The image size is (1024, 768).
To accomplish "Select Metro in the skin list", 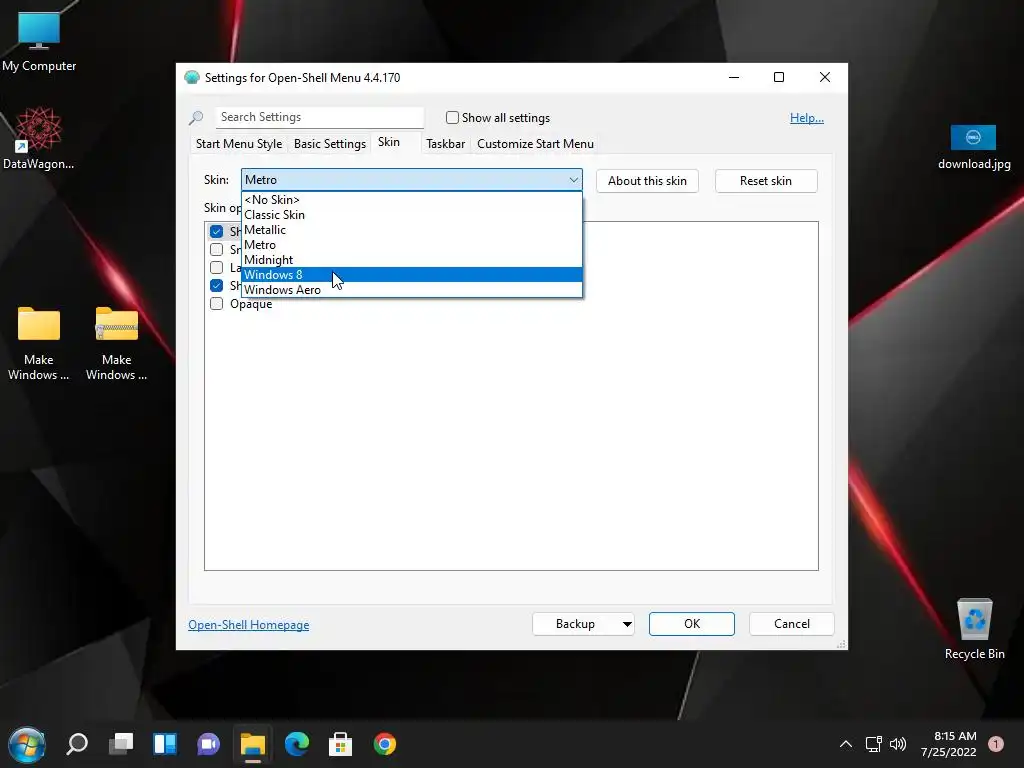I will pos(411,245).
